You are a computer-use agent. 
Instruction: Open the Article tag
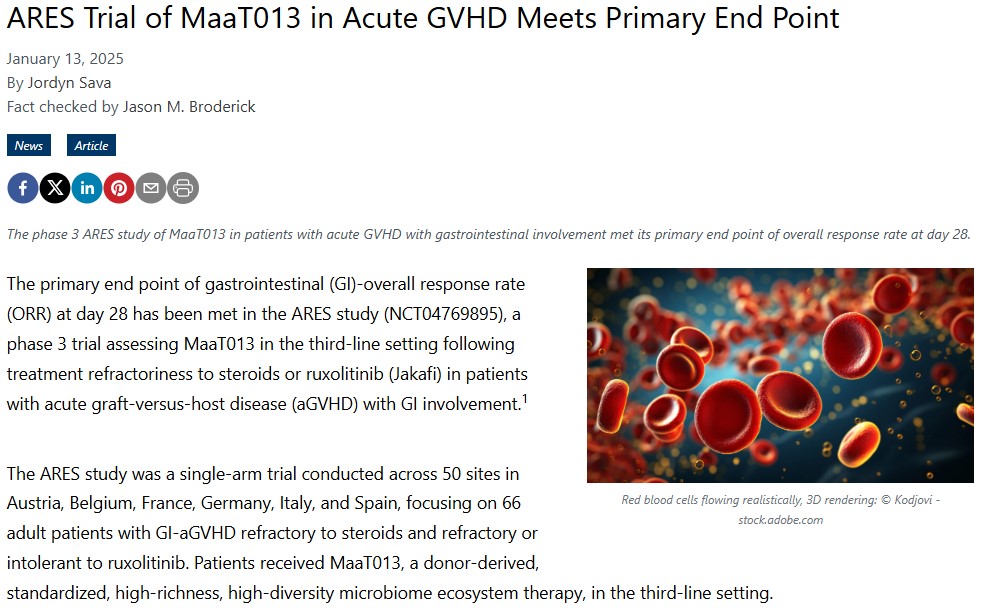(x=91, y=146)
